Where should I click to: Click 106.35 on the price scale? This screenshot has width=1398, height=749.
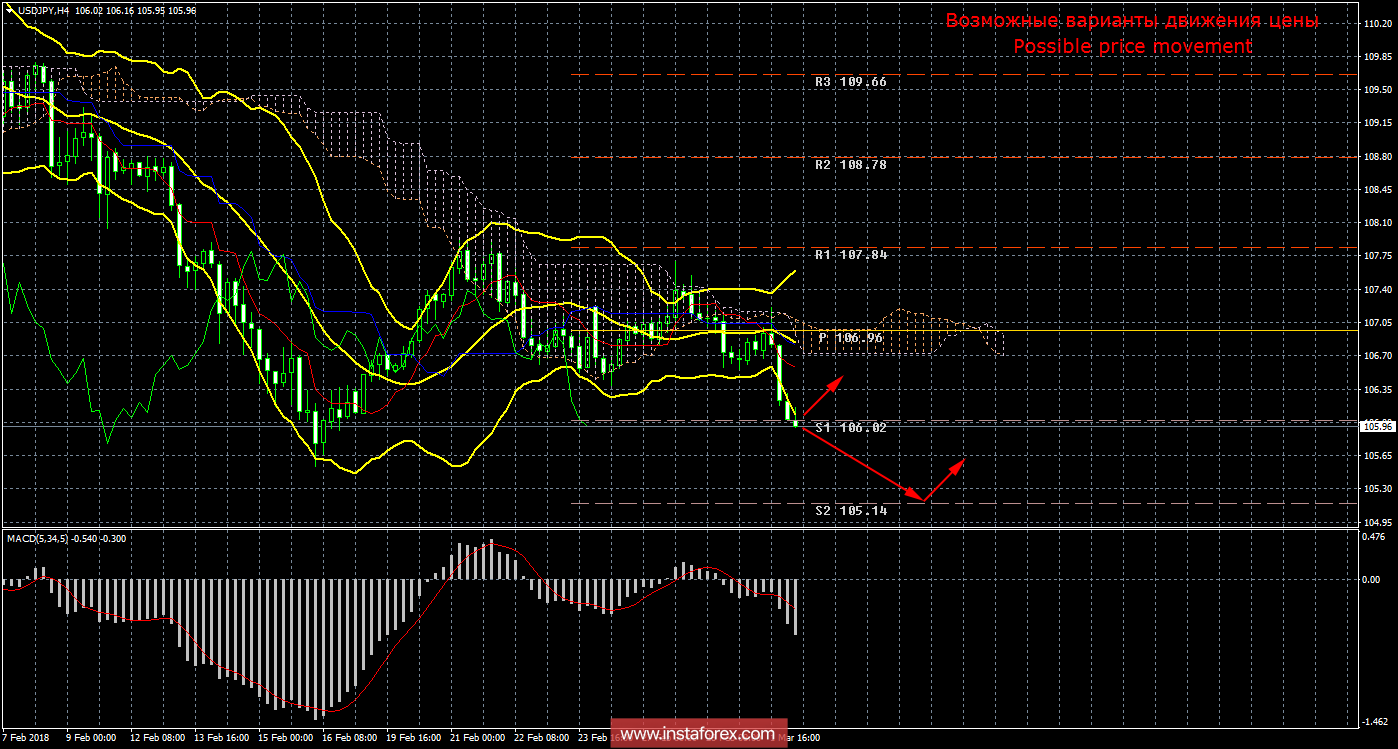pyautogui.click(x=1377, y=389)
